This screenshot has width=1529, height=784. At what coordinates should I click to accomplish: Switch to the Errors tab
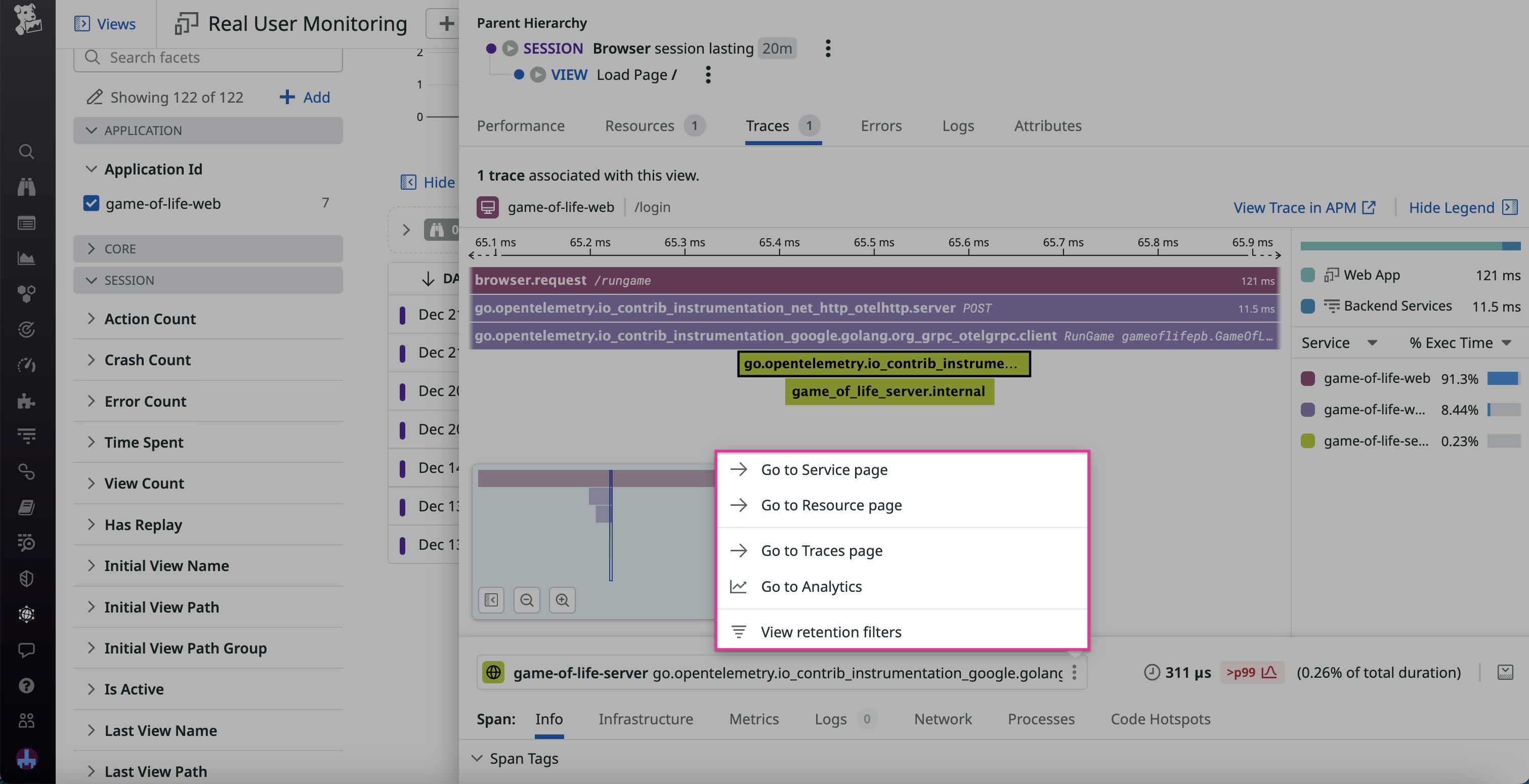pos(881,126)
